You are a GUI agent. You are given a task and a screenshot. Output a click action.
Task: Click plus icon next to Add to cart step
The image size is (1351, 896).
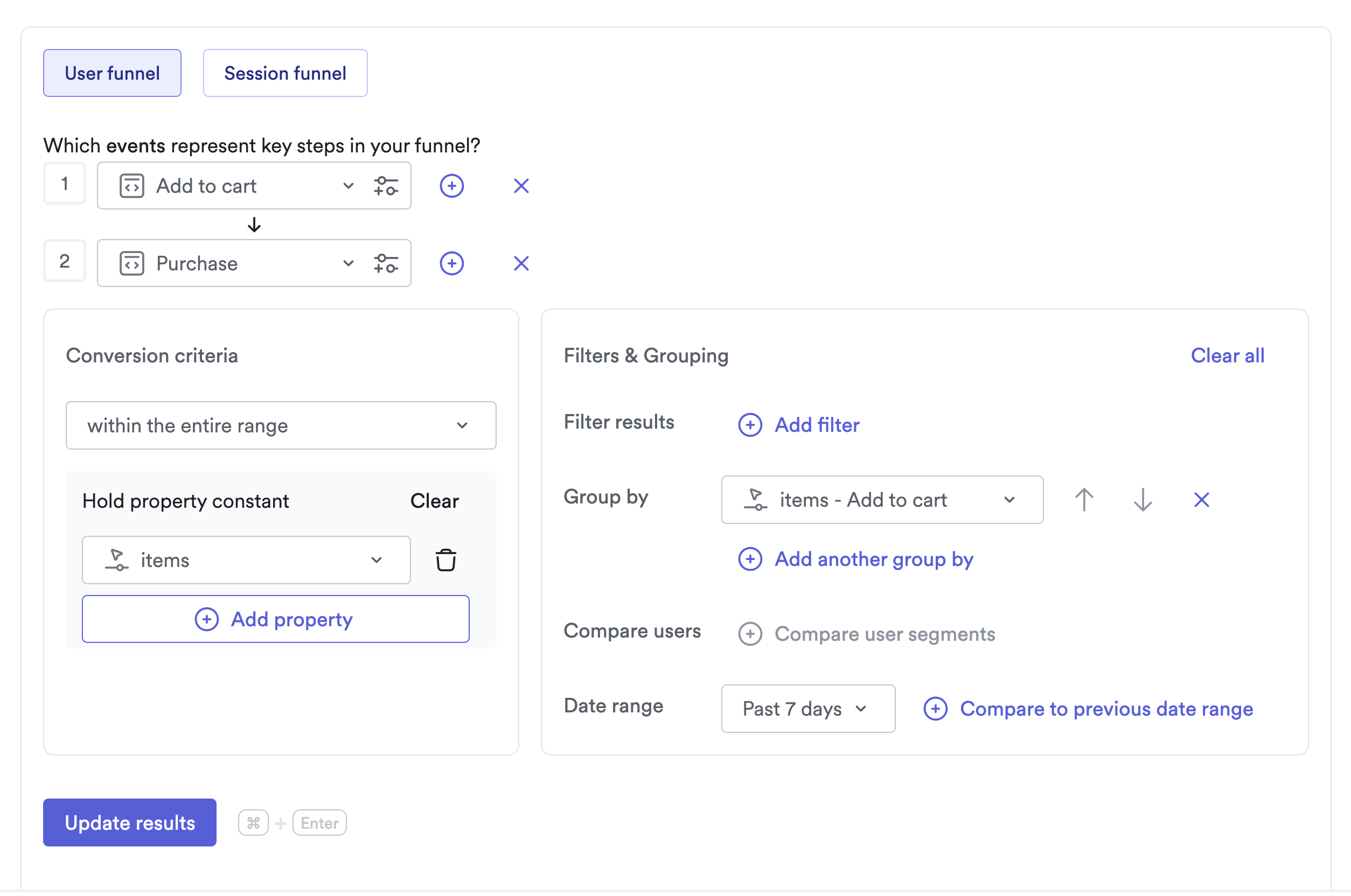coord(451,186)
